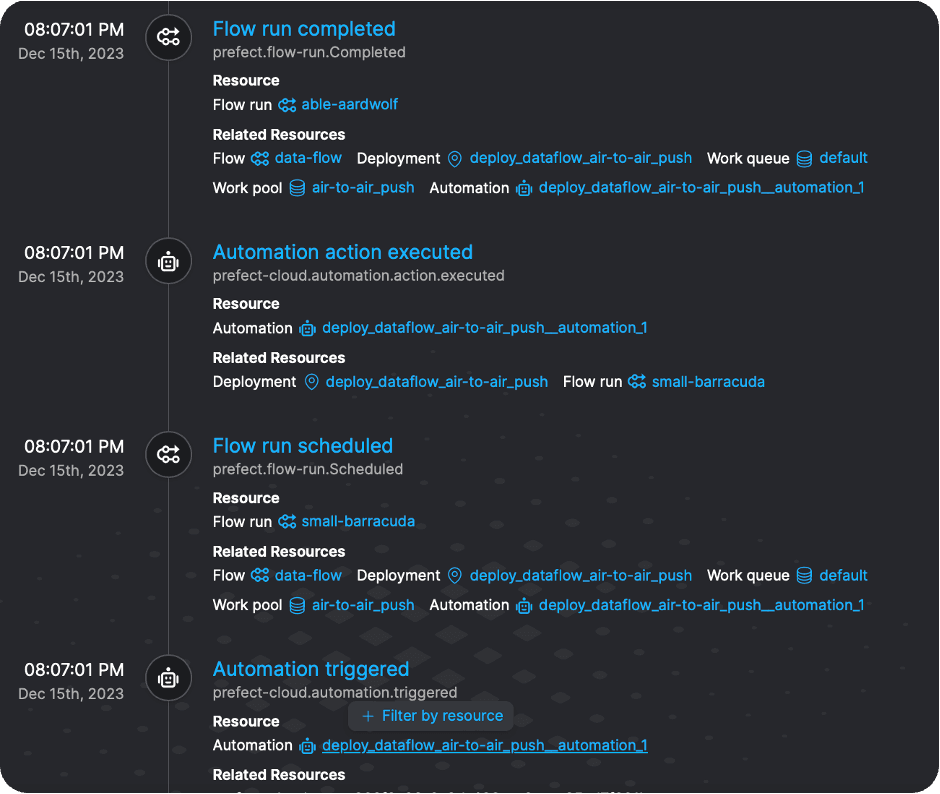Click the deployment pin icon in Flow run completed
Image resolution: width=940 pixels, height=794 pixels.
click(x=455, y=159)
